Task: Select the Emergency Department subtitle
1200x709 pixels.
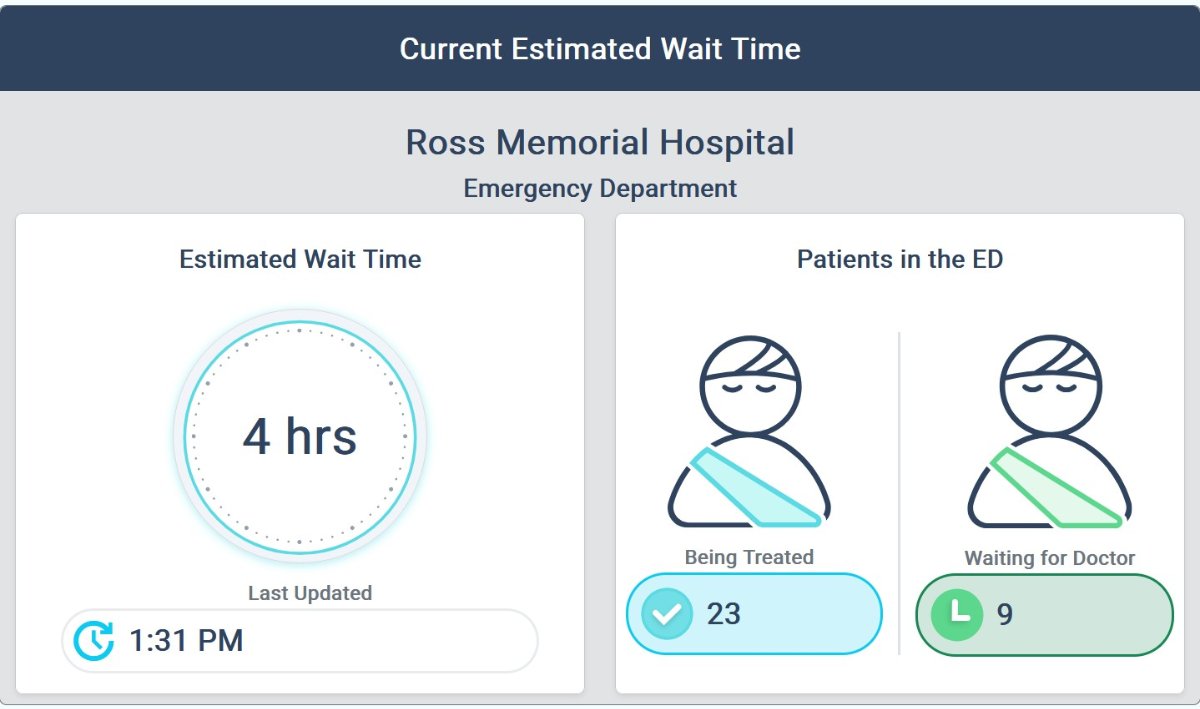Action: click(600, 188)
